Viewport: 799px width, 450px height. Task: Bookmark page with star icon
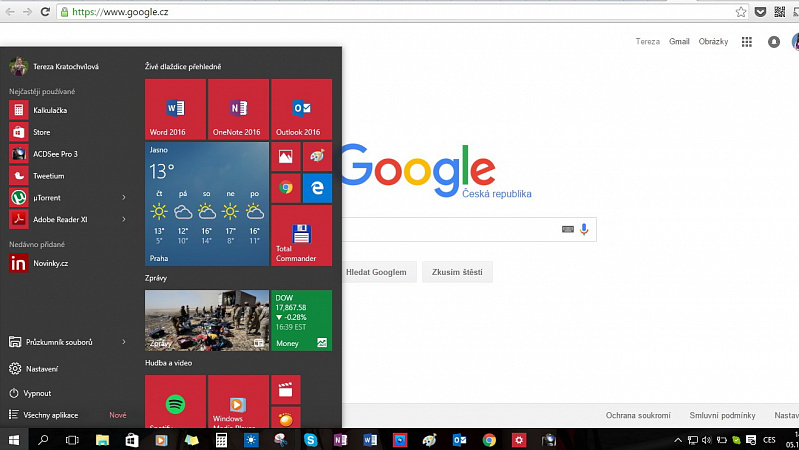741,12
